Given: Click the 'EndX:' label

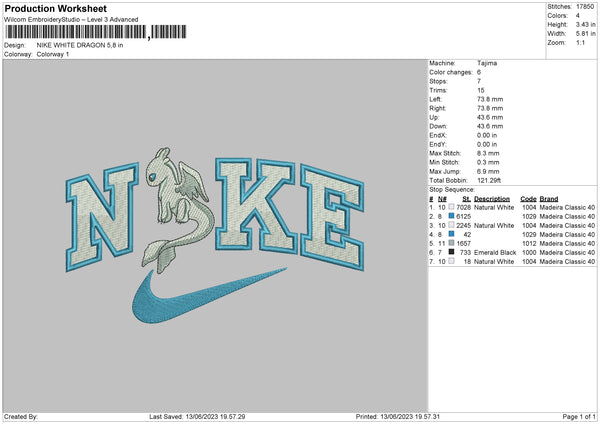Looking at the screenshot, I should pyautogui.click(x=438, y=135).
